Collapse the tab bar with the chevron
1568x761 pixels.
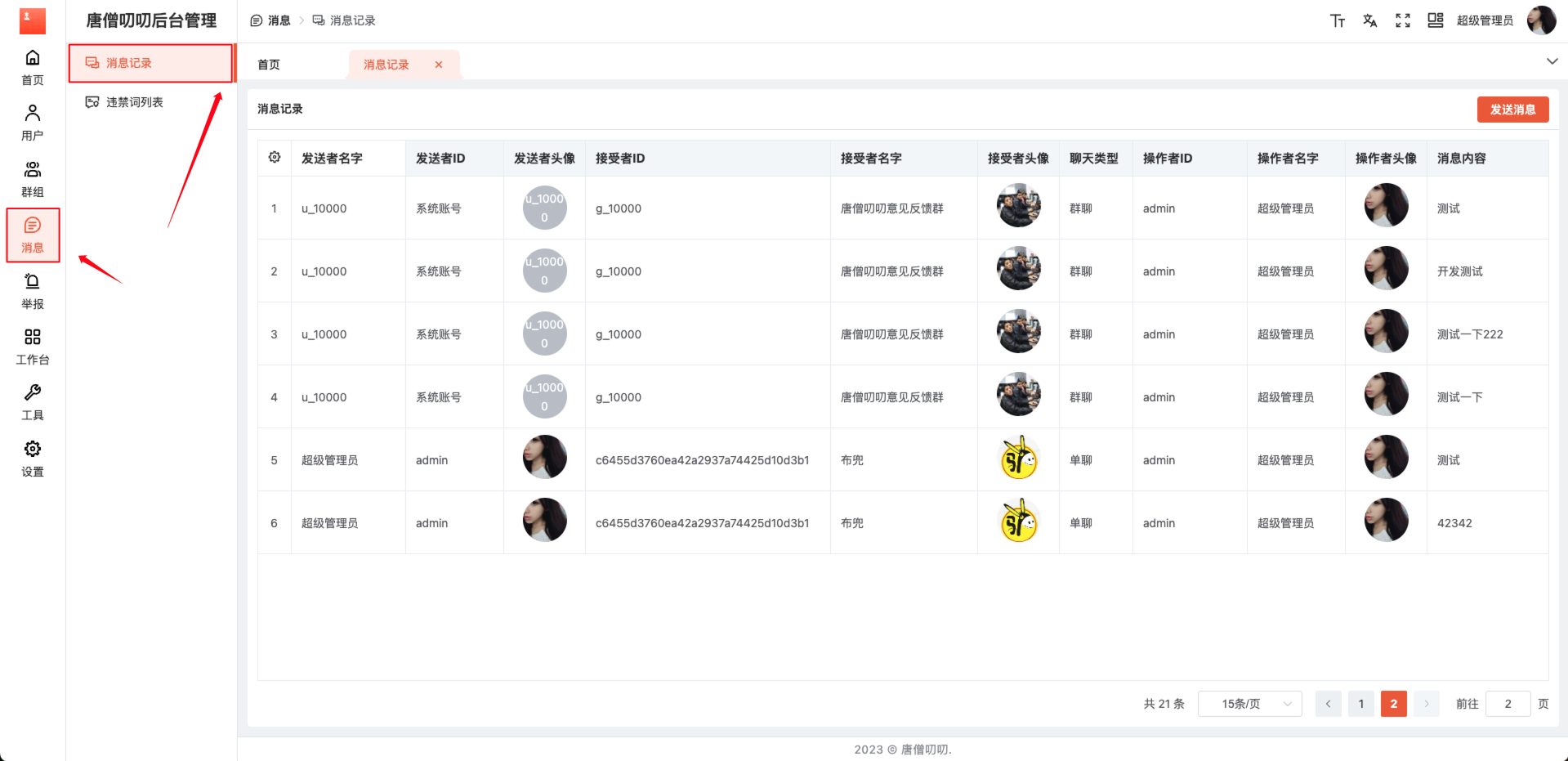[x=1550, y=60]
